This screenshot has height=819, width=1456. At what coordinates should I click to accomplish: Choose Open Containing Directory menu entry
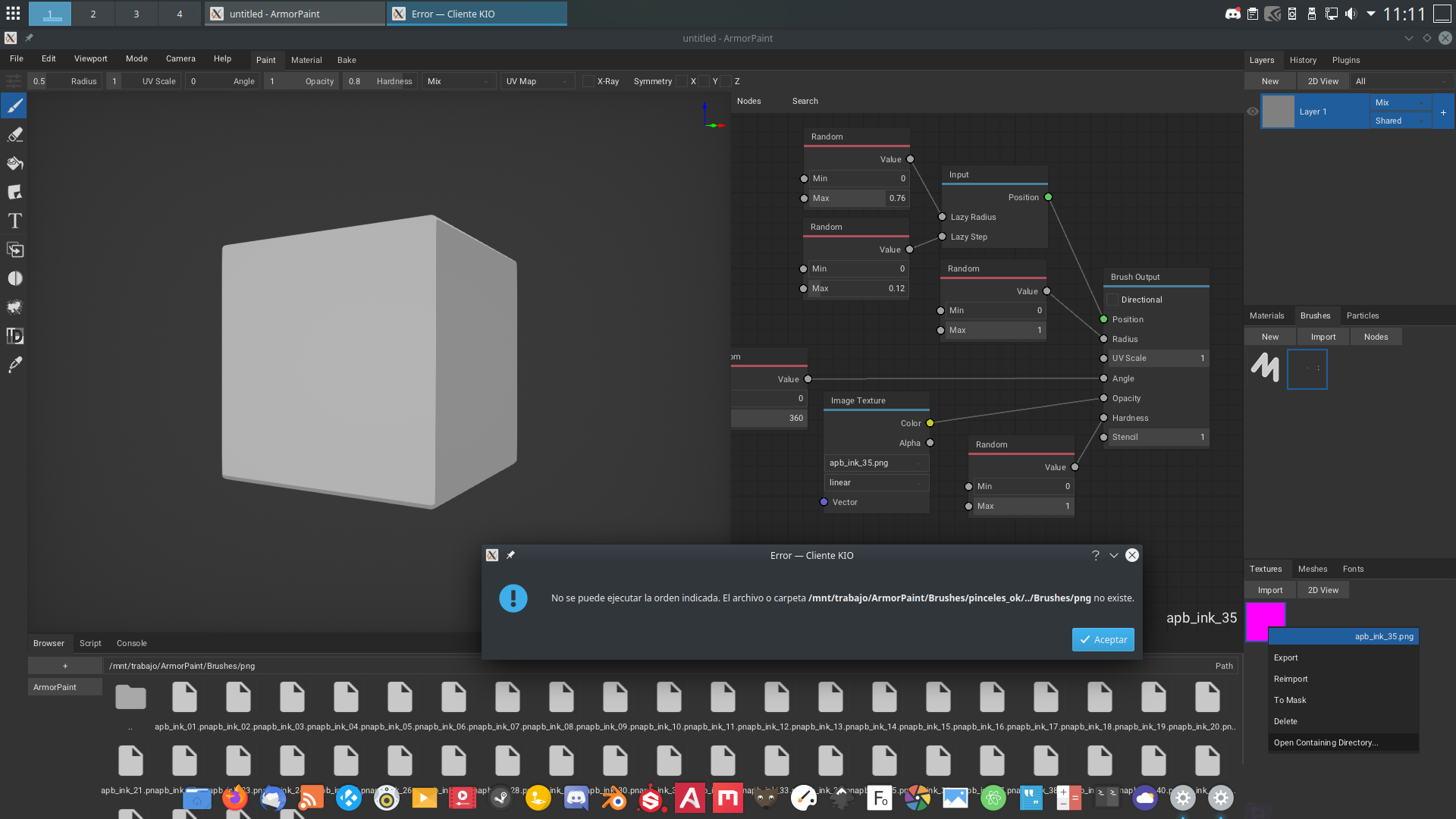[1343, 742]
